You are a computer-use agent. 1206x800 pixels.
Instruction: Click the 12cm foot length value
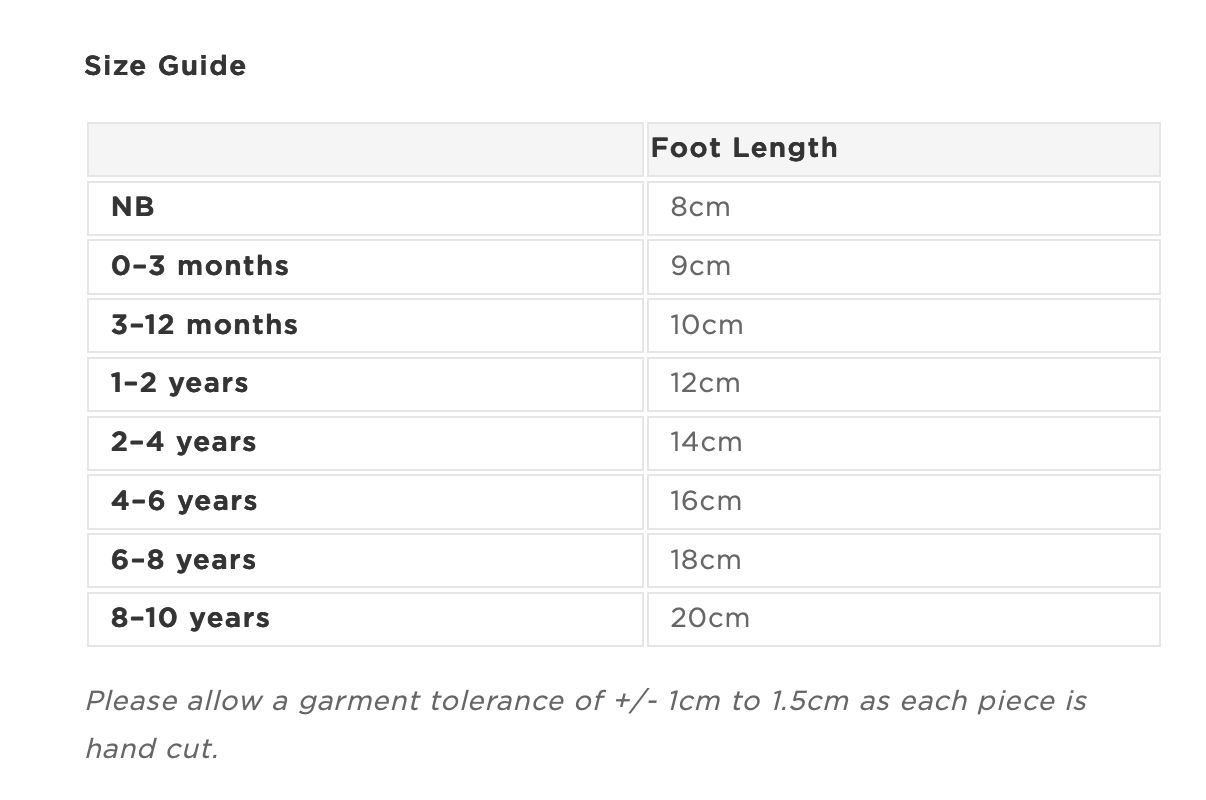pyautogui.click(x=705, y=383)
